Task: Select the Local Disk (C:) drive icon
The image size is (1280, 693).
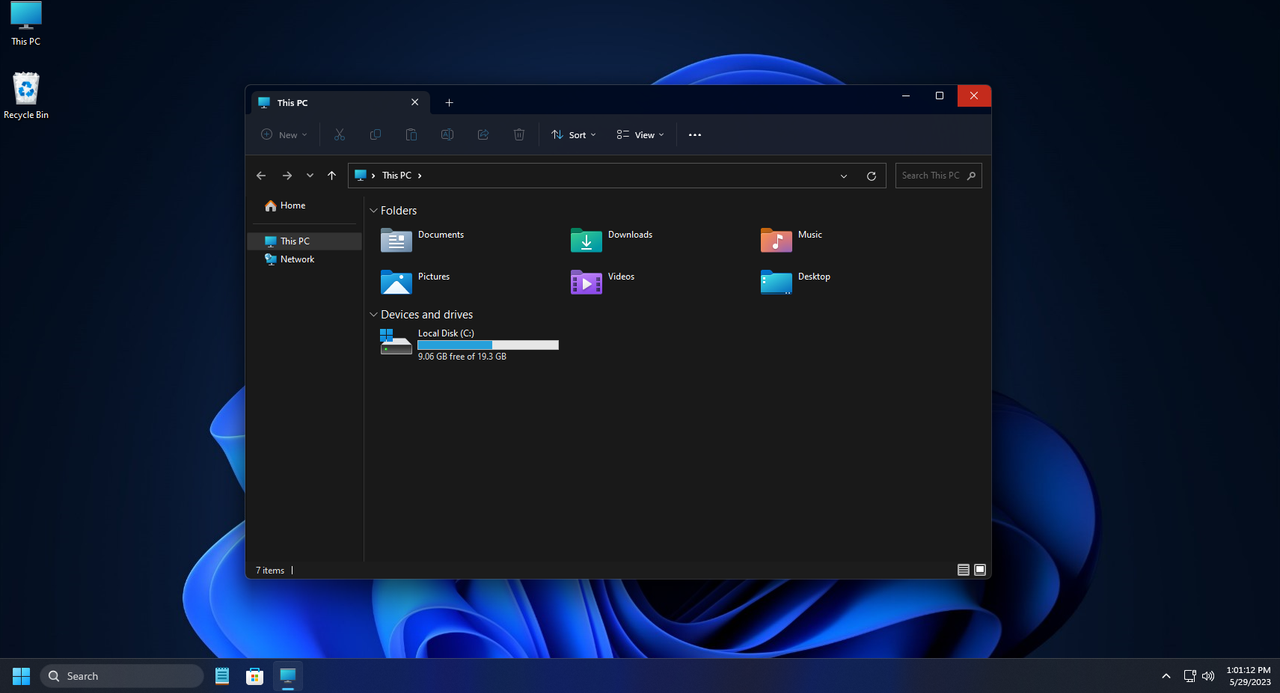Action: pos(396,342)
